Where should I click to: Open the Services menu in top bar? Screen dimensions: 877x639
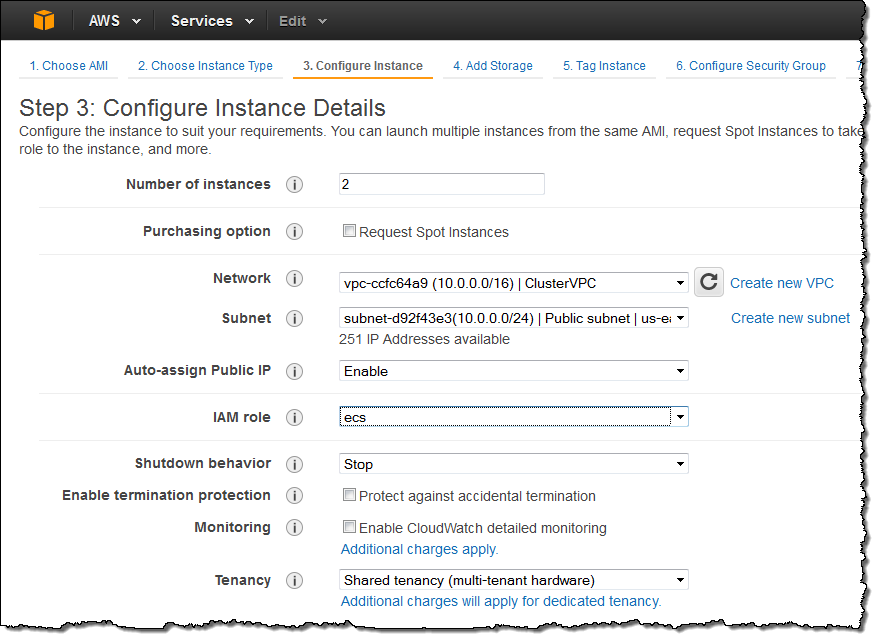[x=211, y=21]
